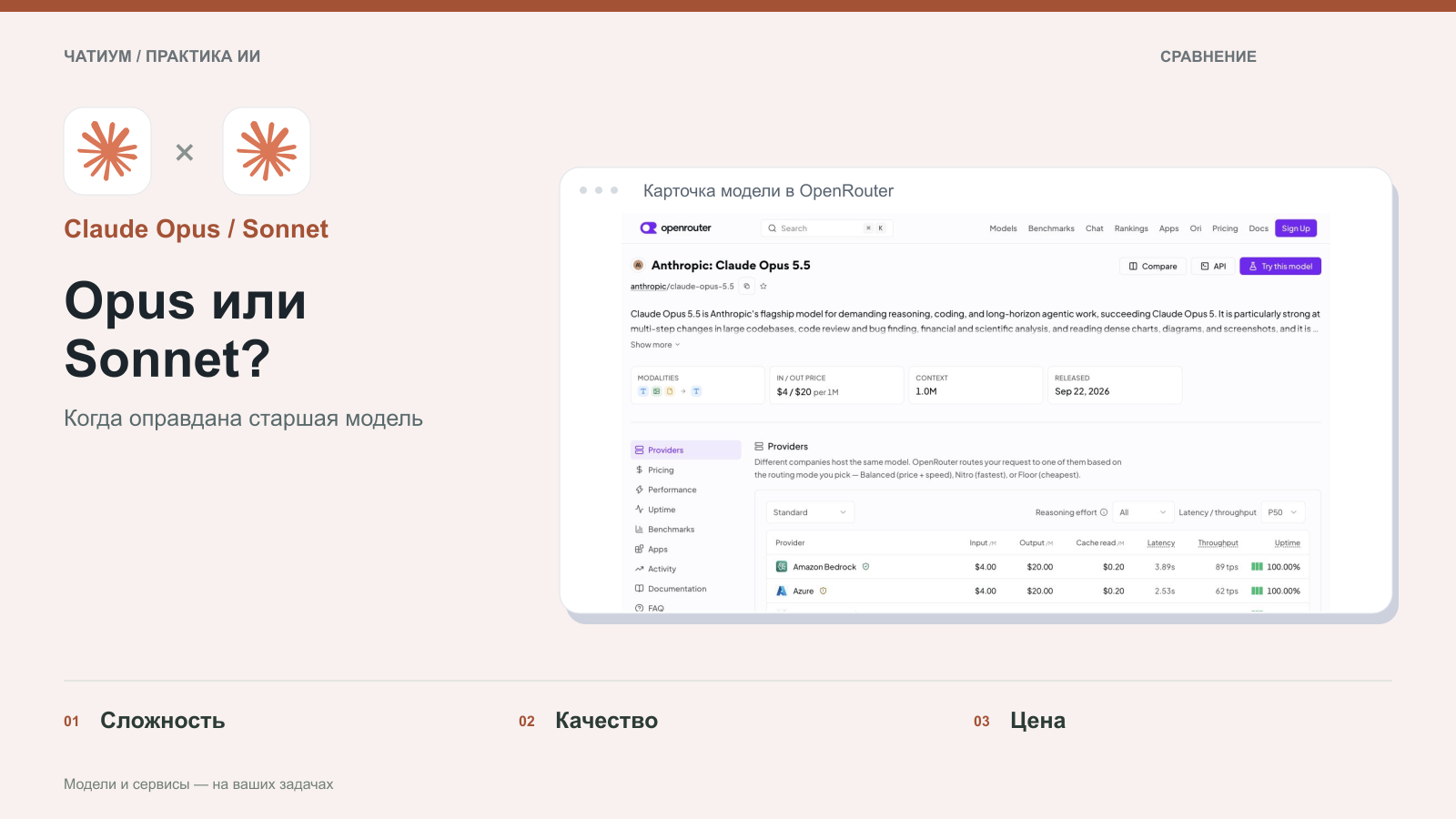Click the green shield icon beside Amazon Bedrock
This screenshot has width=1456, height=819.
[865, 567]
